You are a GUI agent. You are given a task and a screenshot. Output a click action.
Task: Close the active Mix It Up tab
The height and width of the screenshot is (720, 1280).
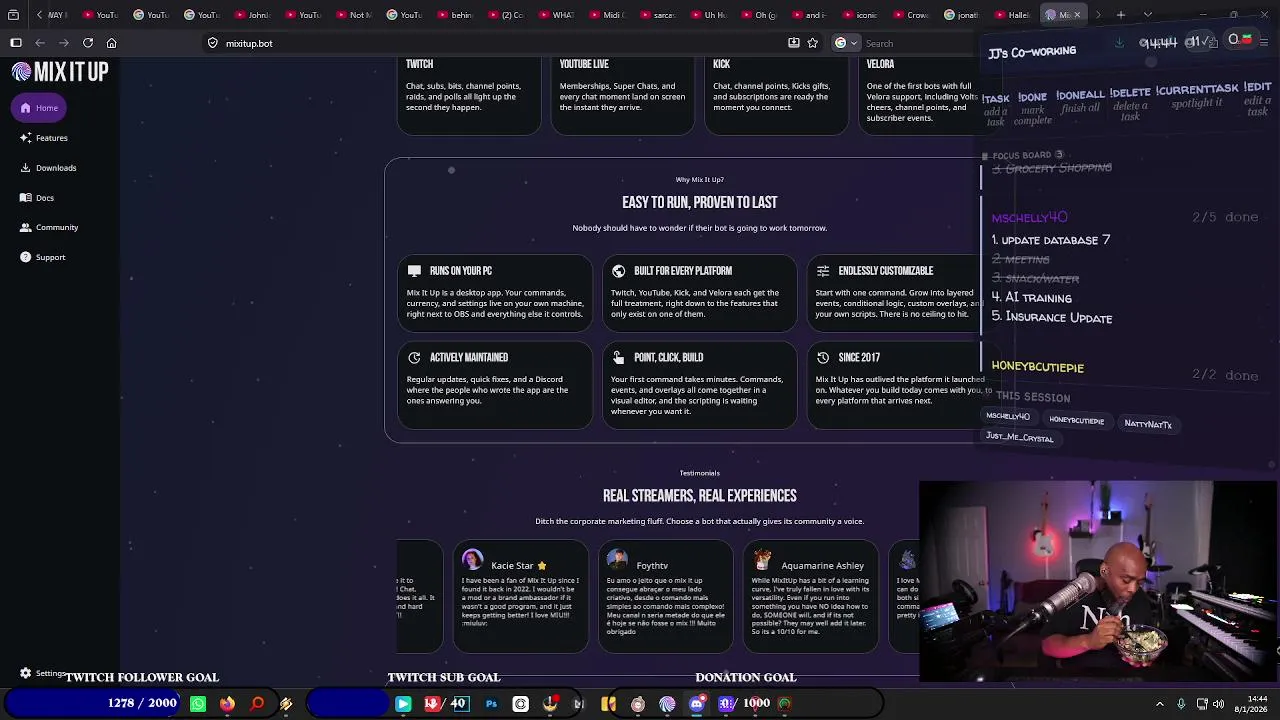coord(1077,15)
